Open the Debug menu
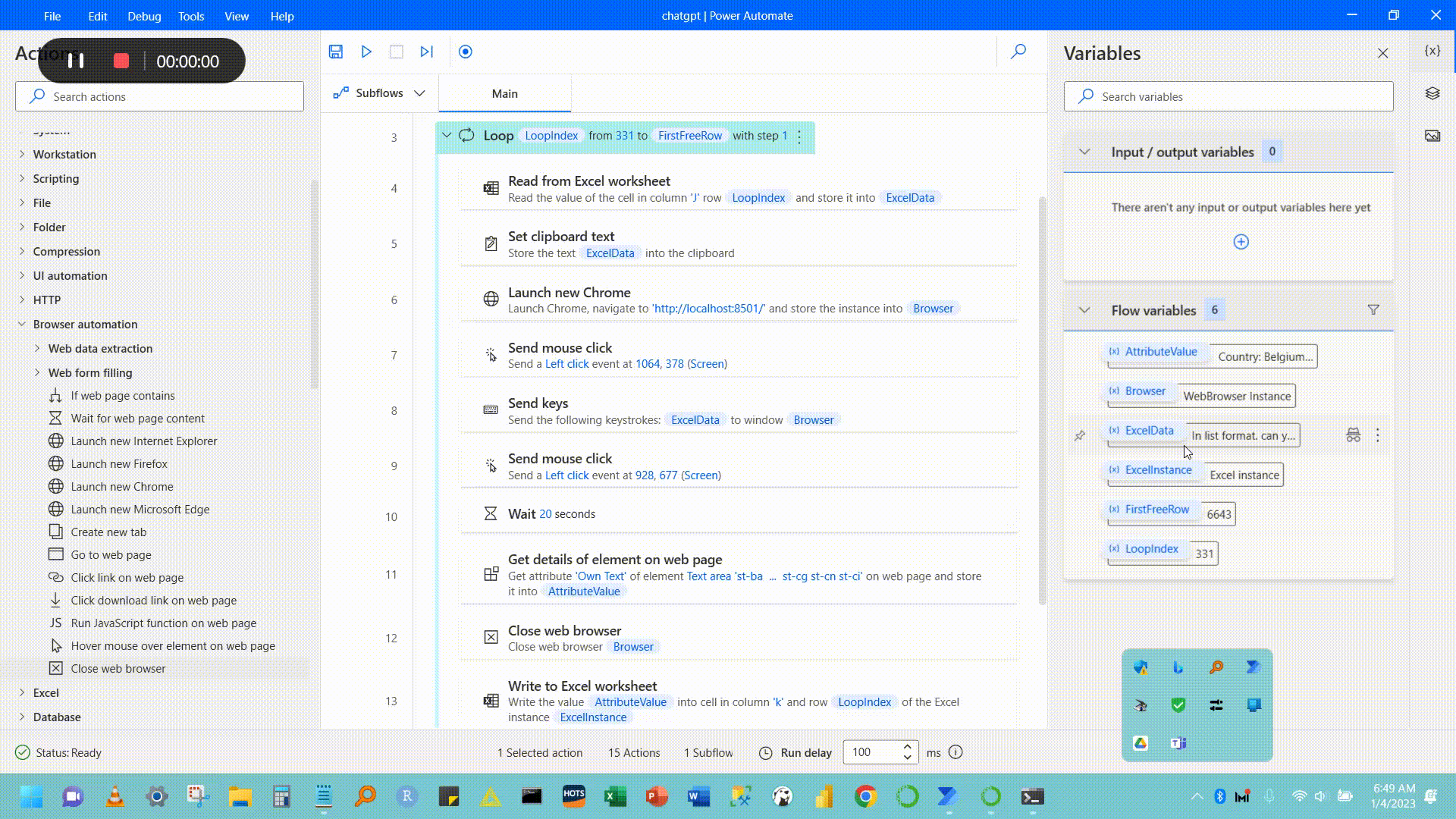The height and width of the screenshot is (819, 1456). pos(144,16)
